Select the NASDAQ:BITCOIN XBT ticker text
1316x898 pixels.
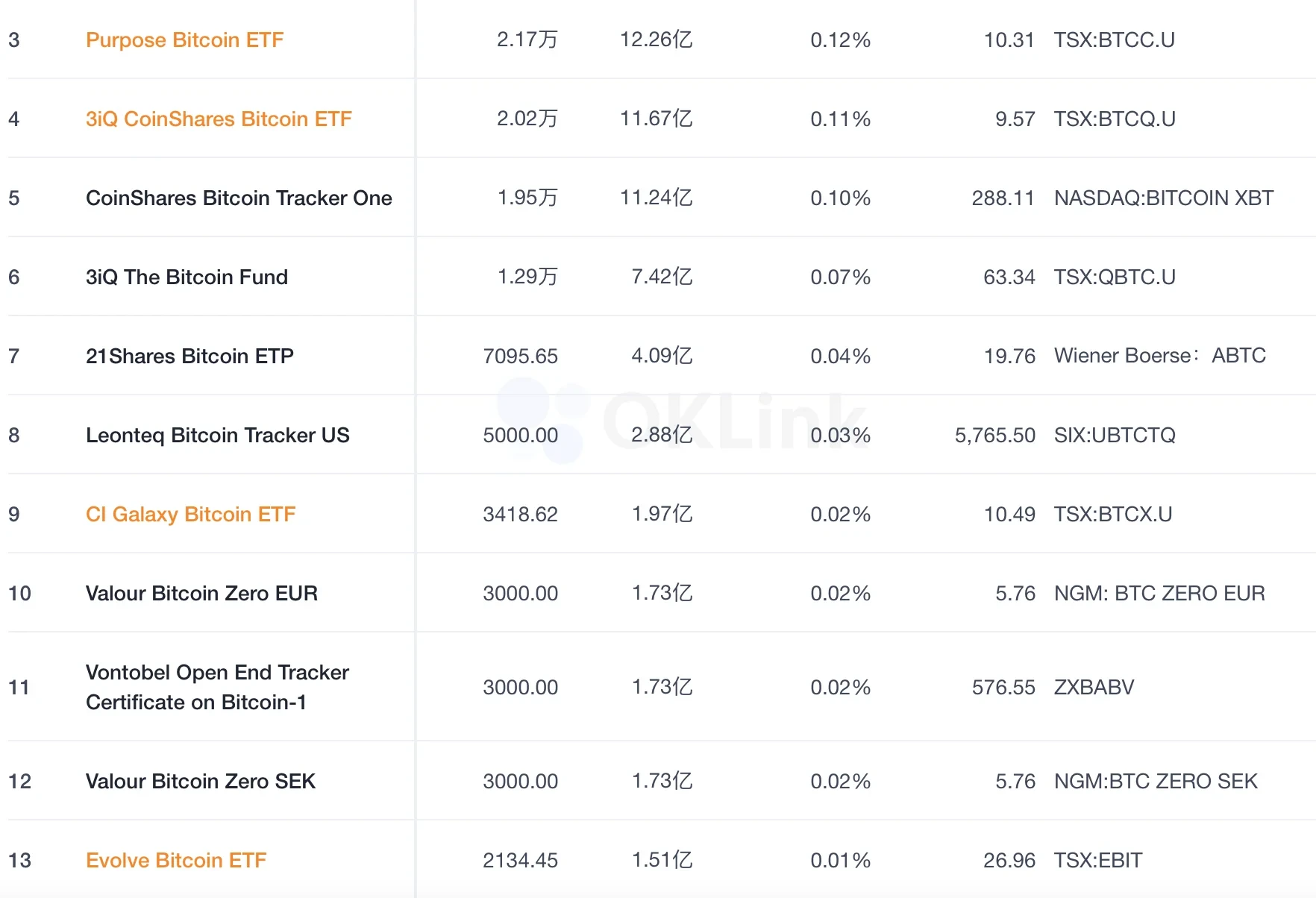click(1163, 198)
